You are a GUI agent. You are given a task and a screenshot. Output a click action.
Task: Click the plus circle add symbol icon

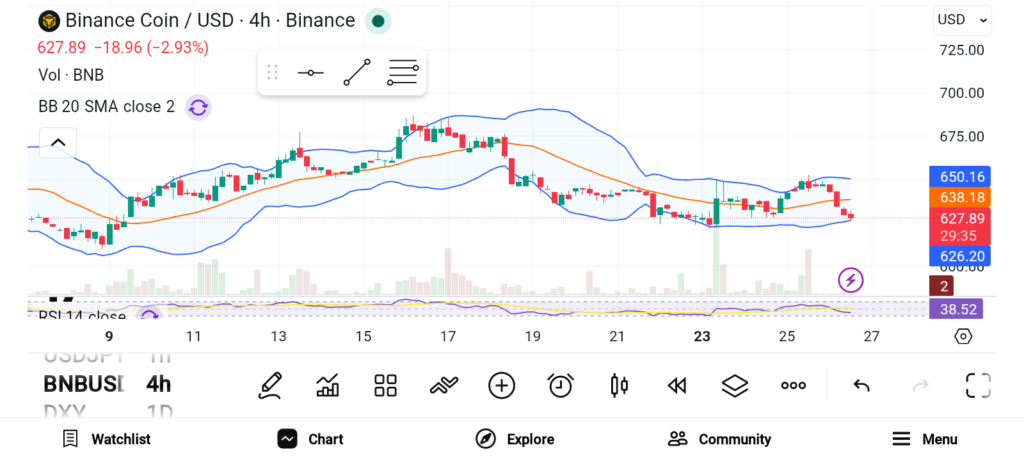click(501, 385)
